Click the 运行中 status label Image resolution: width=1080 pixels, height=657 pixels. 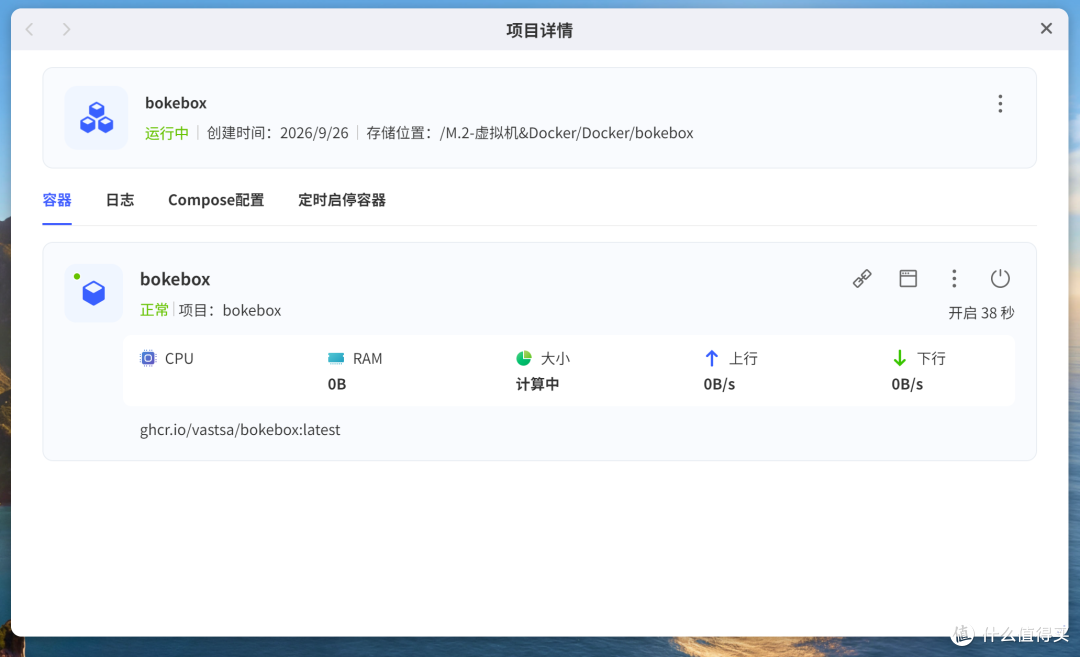point(167,133)
